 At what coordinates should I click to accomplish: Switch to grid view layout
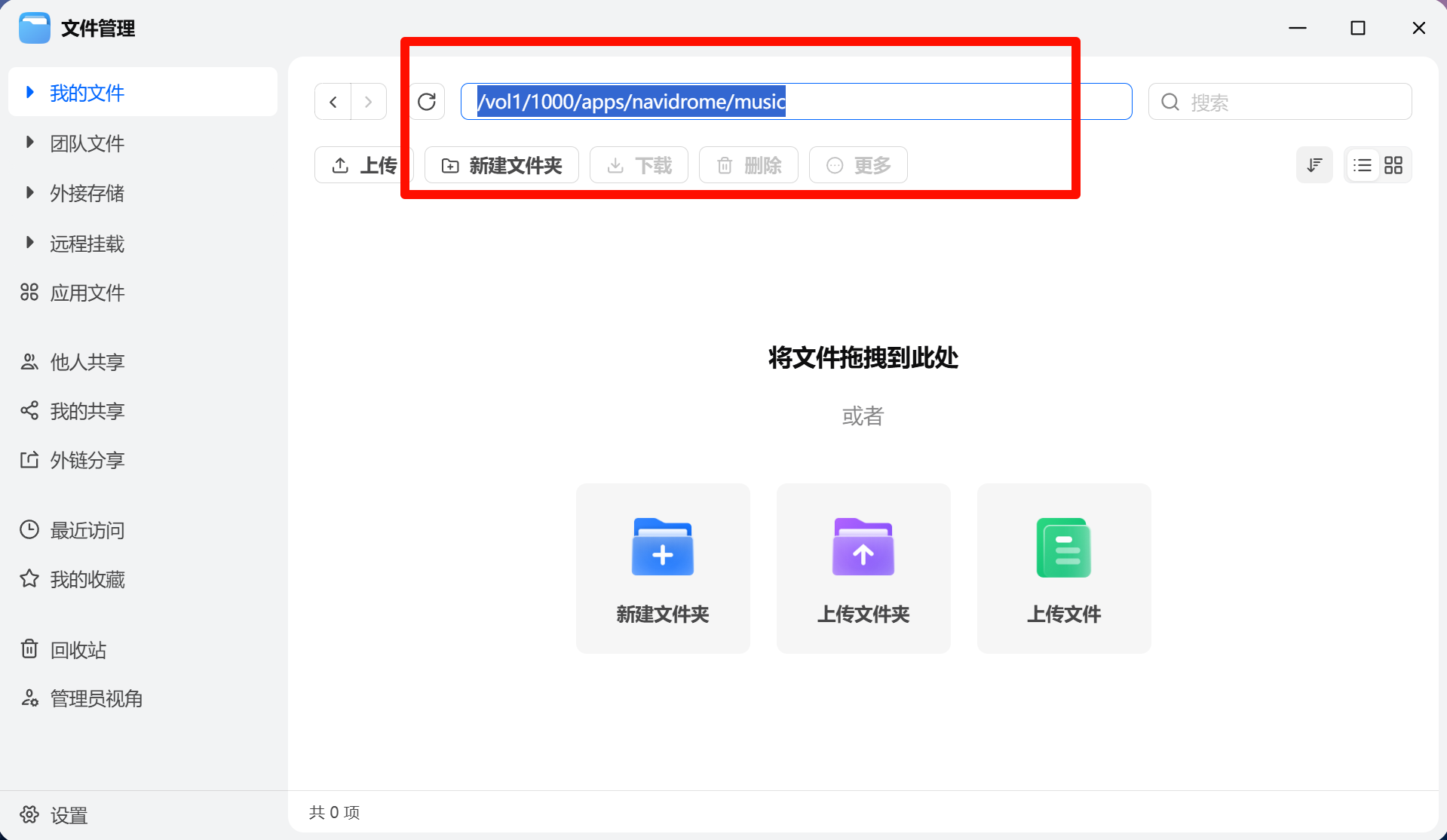[1393, 165]
